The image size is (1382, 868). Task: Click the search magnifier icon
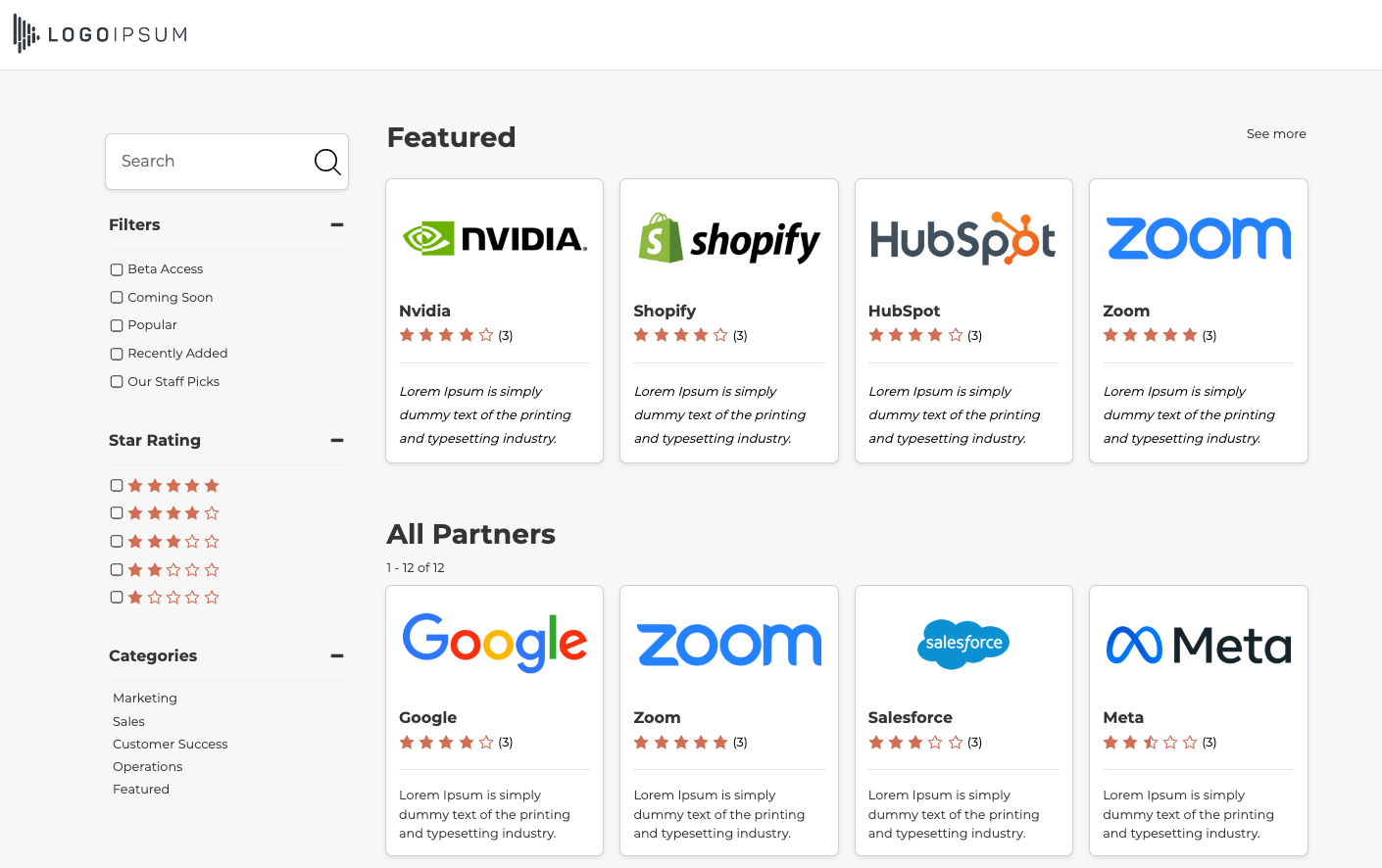click(x=327, y=162)
